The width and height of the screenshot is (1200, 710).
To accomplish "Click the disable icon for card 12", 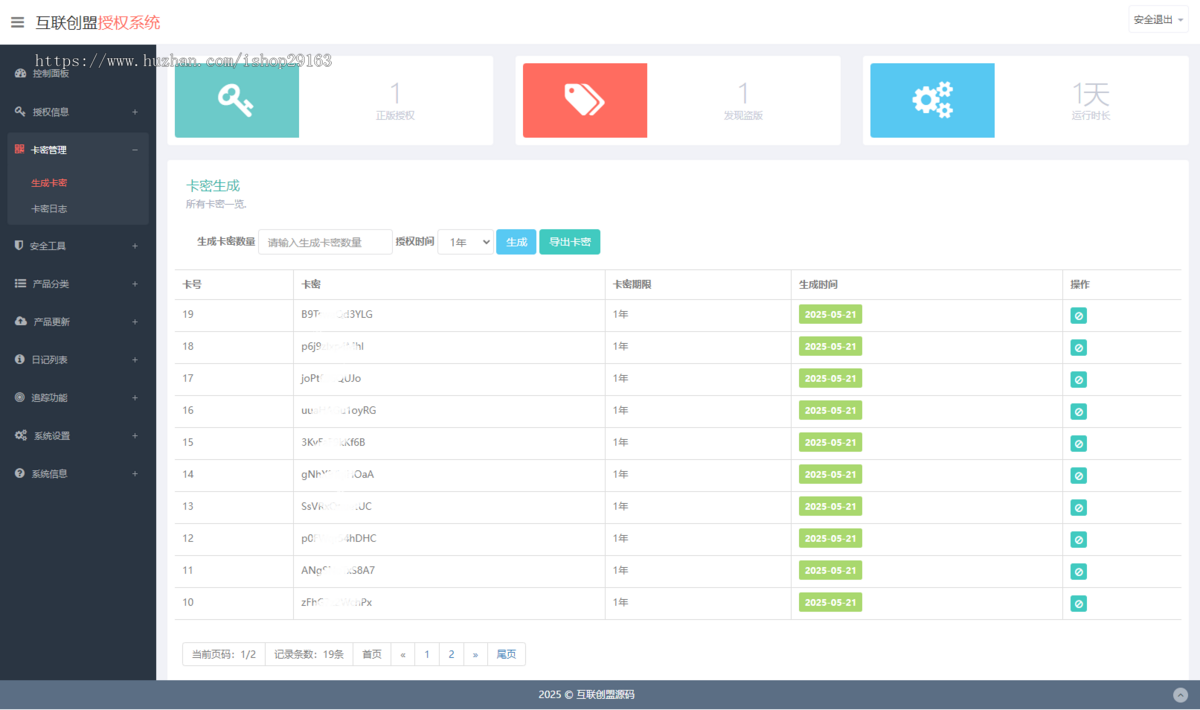I will 1078,540.
